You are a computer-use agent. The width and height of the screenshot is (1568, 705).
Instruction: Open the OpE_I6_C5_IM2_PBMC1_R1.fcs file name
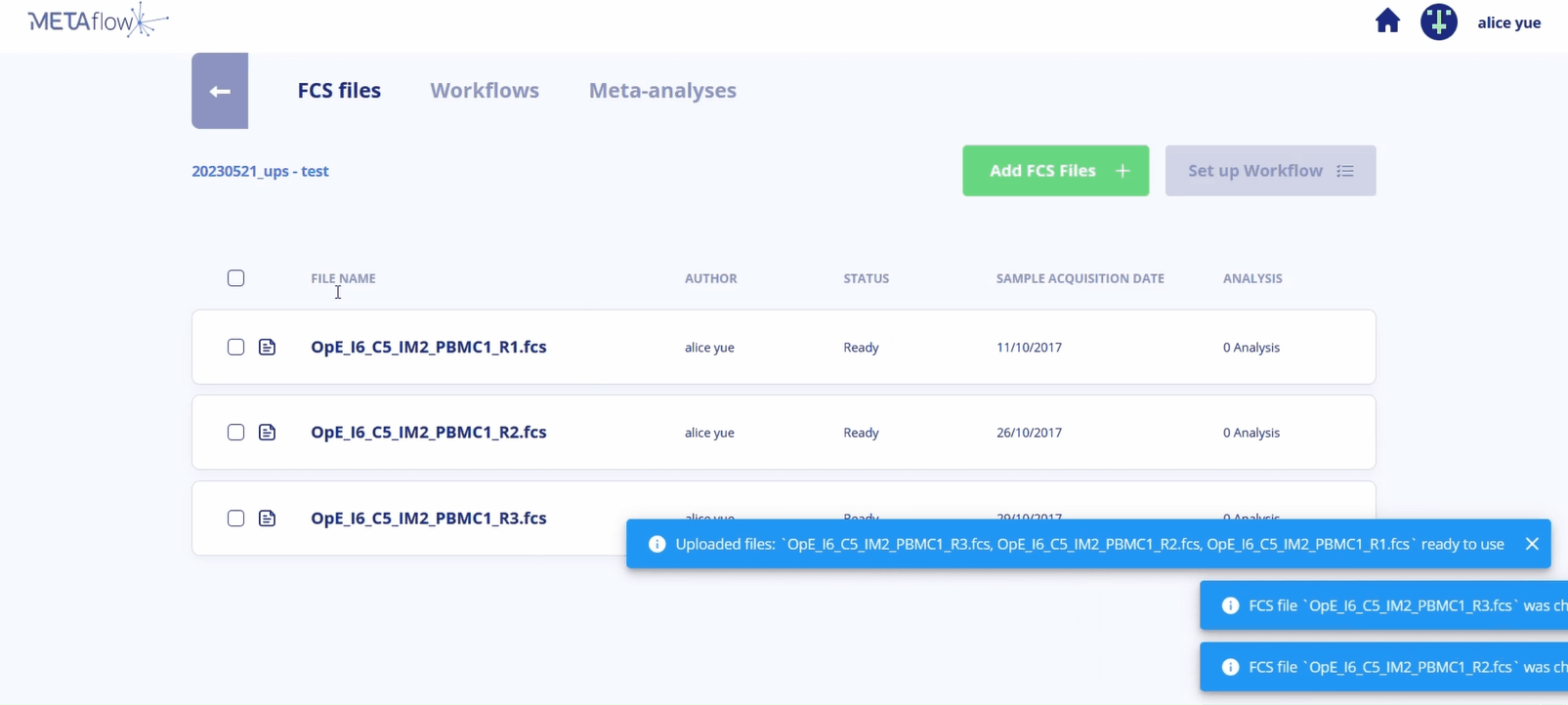click(x=428, y=348)
